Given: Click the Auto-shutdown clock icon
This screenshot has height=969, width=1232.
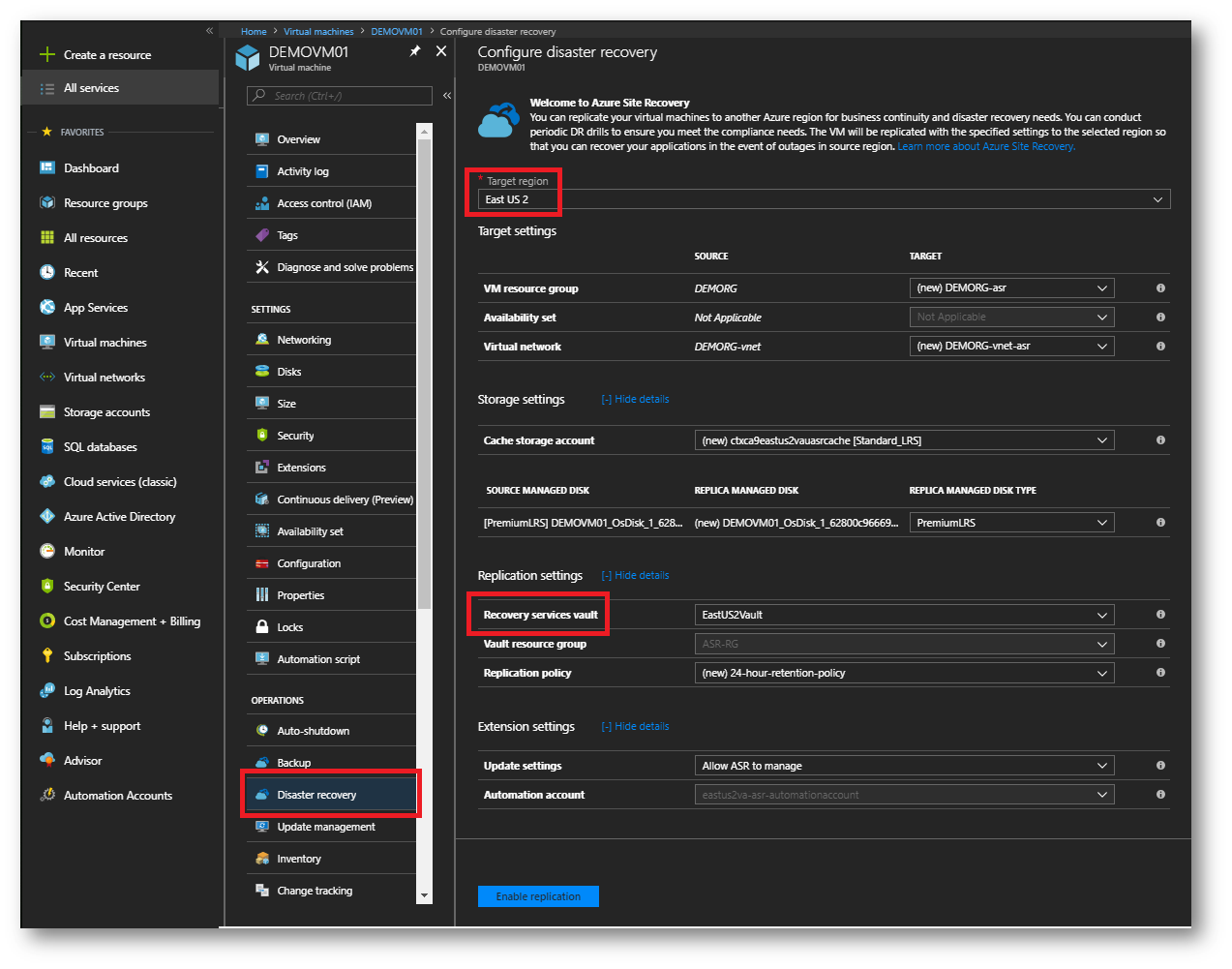Looking at the screenshot, I should click(261, 731).
